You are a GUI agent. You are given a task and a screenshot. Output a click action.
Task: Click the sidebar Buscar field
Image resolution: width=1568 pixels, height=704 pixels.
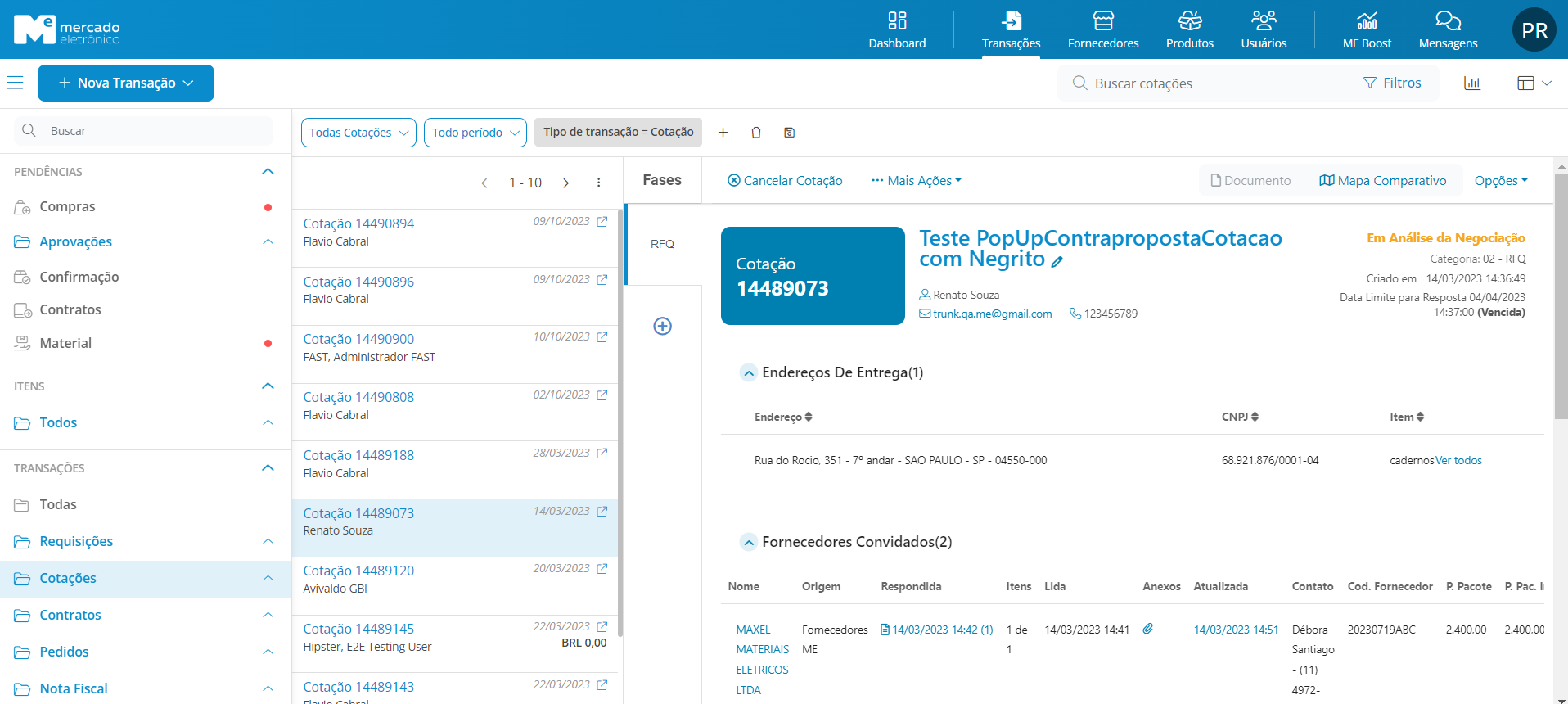coord(144,131)
